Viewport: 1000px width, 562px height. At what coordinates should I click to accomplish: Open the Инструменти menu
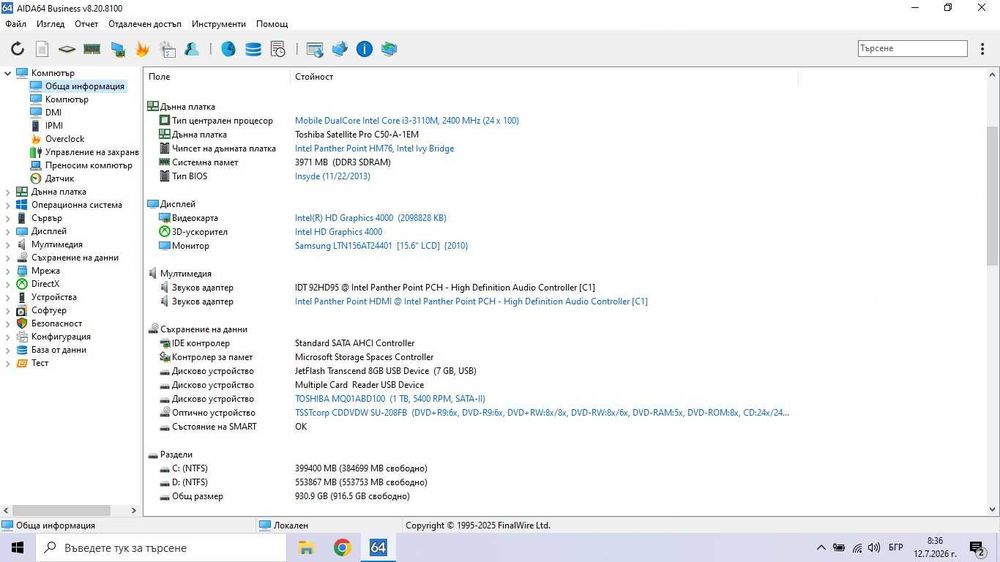pyautogui.click(x=219, y=24)
